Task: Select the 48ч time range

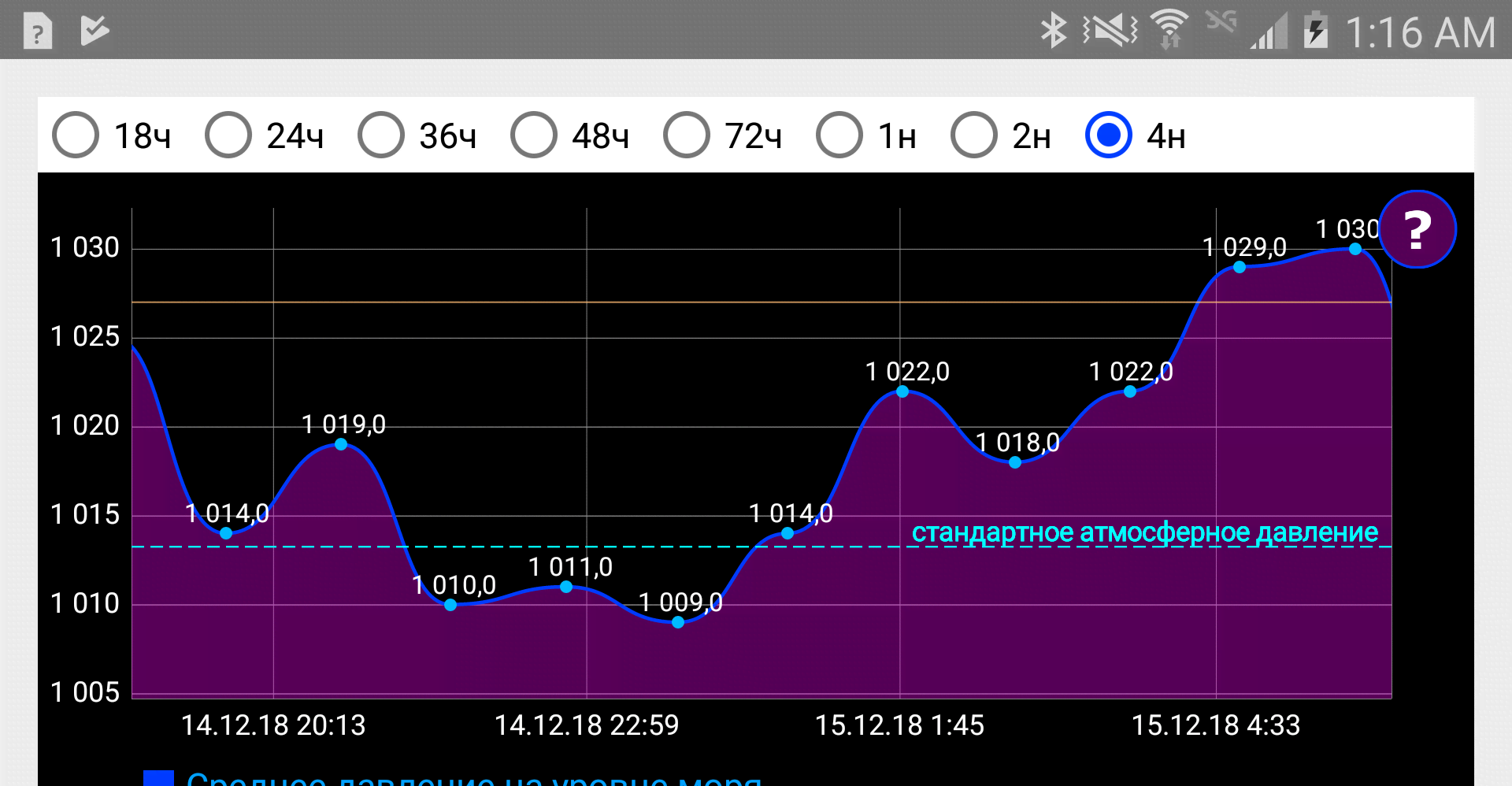Action: [x=569, y=135]
